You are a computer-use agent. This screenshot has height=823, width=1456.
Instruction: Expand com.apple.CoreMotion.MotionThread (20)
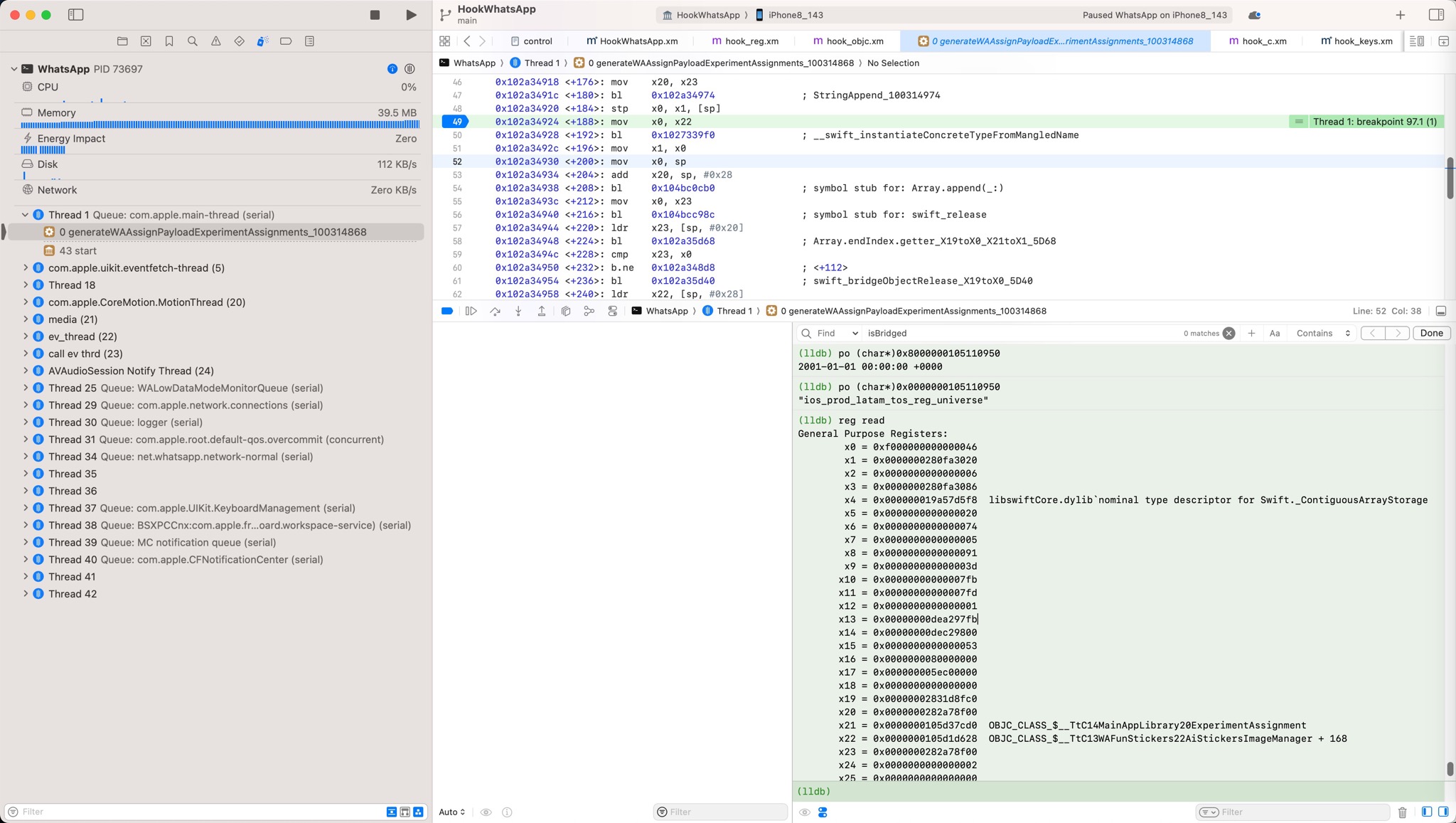(26, 302)
